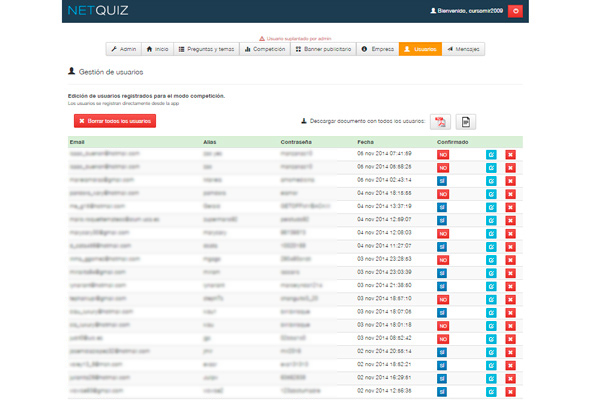Toggle NO confirmation for 06 nov 07:41 user
The height and width of the screenshot is (400, 600).
click(443, 155)
